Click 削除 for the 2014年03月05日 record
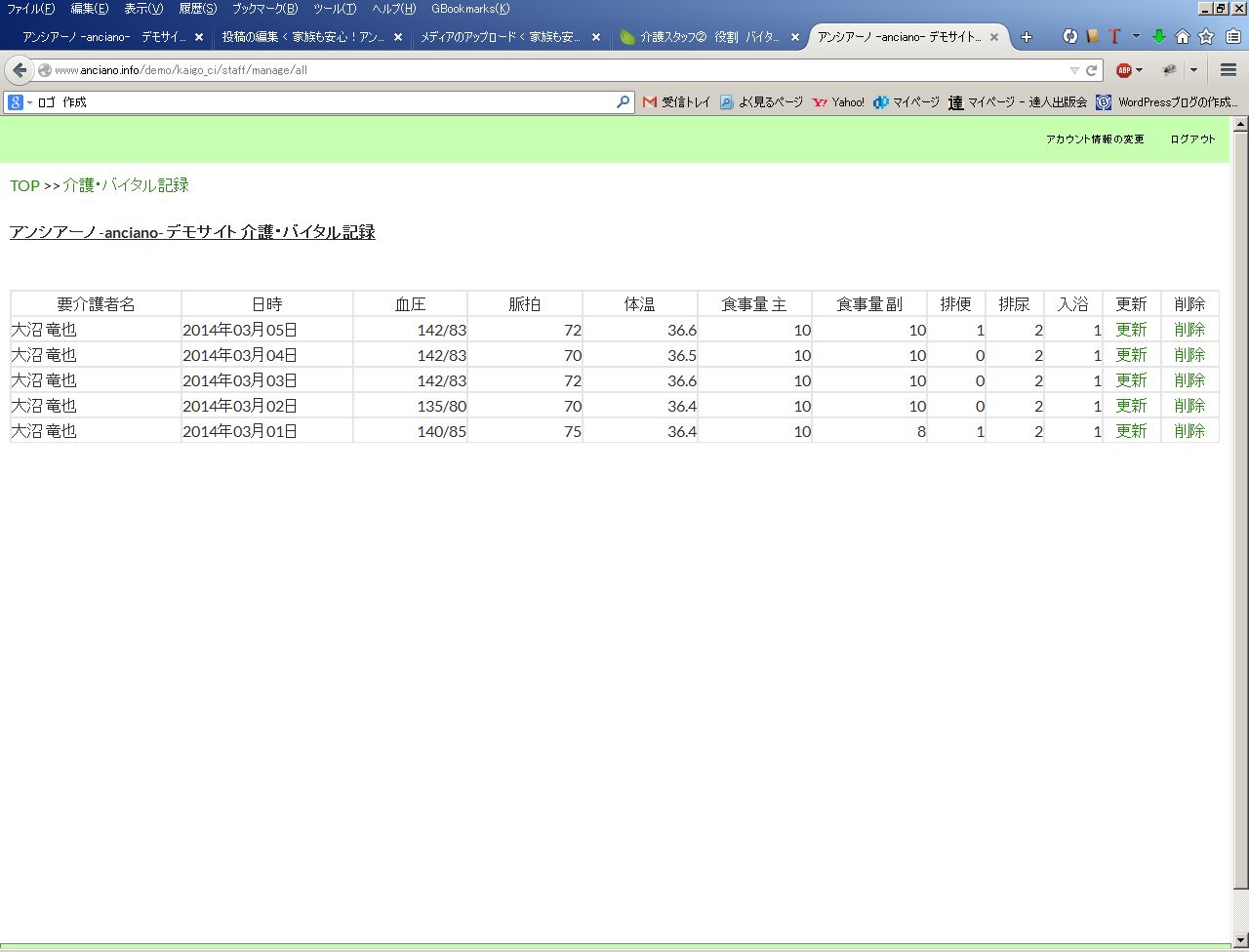 (x=1189, y=330)
